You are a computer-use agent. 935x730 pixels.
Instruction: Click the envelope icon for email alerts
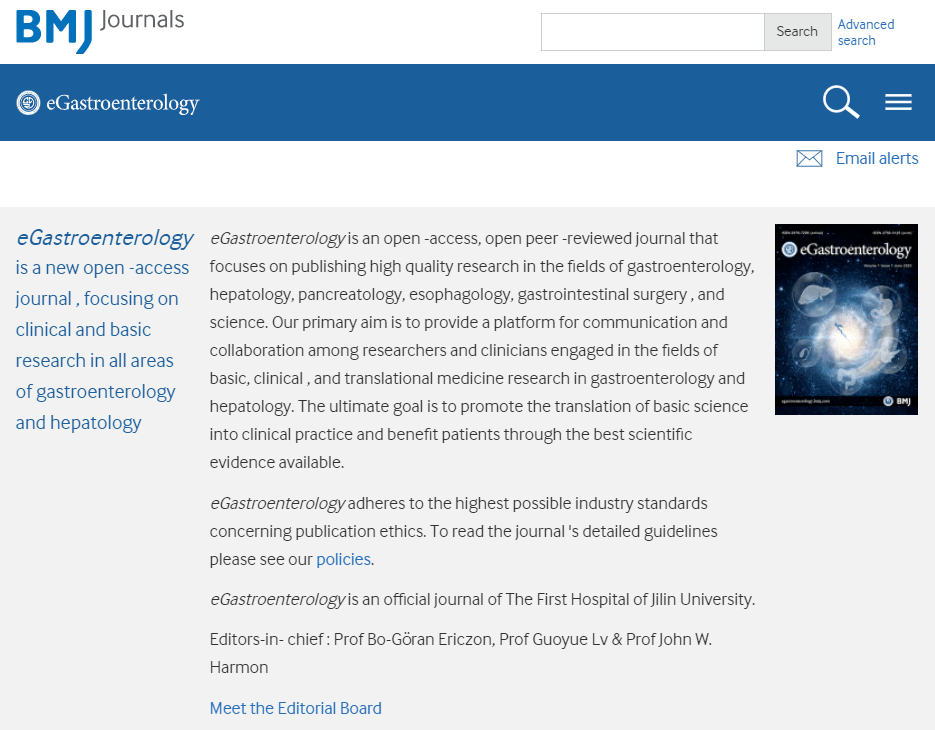809,159
